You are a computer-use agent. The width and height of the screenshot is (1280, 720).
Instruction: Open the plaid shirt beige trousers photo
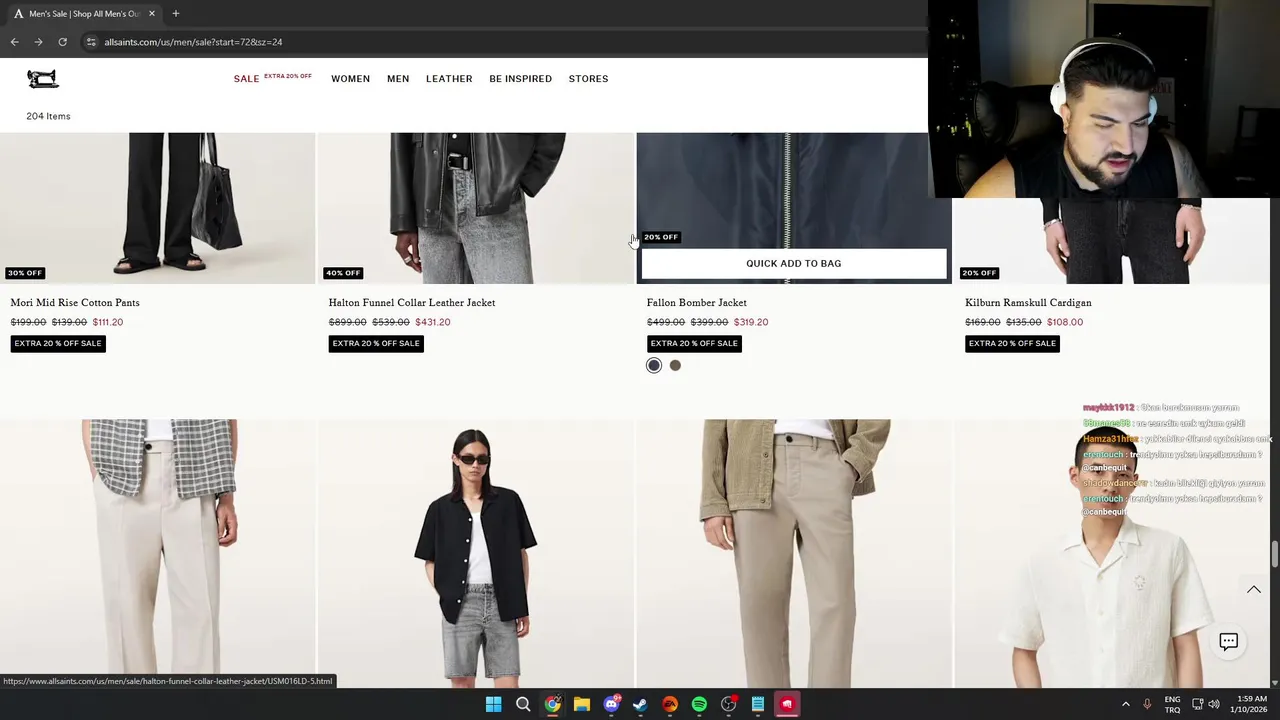click(157, 553)
